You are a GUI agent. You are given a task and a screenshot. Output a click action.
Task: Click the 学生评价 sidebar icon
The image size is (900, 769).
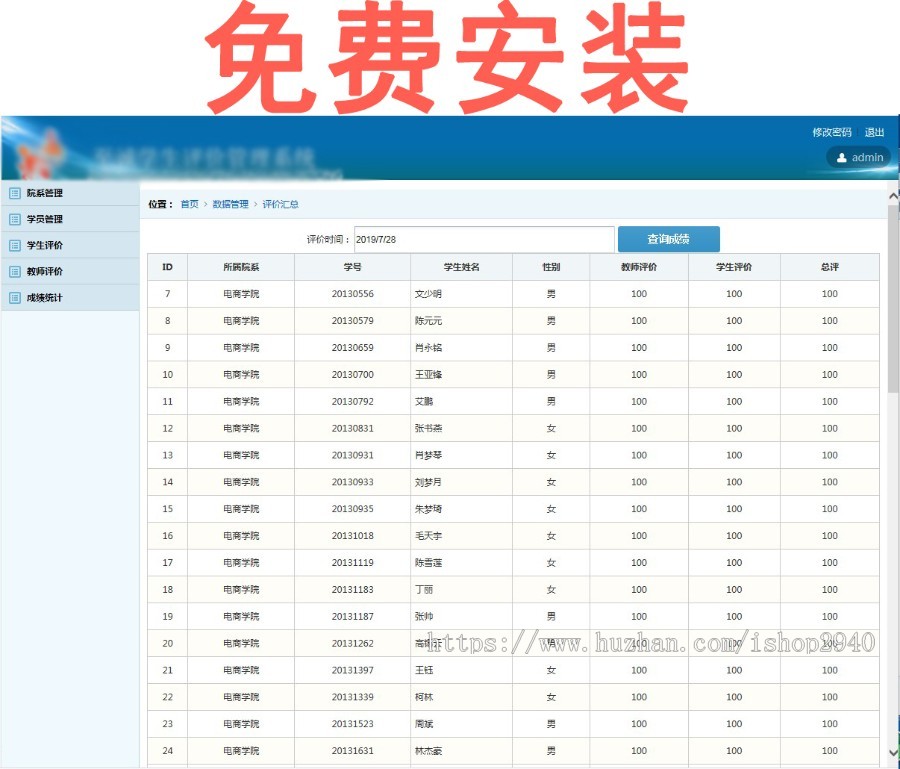(x=14, y=245)
